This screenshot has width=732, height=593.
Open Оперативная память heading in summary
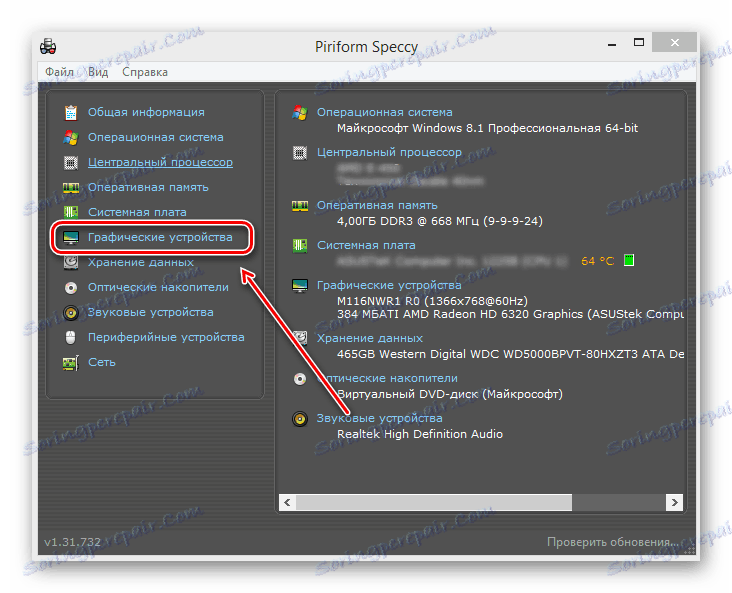(377, 205)
